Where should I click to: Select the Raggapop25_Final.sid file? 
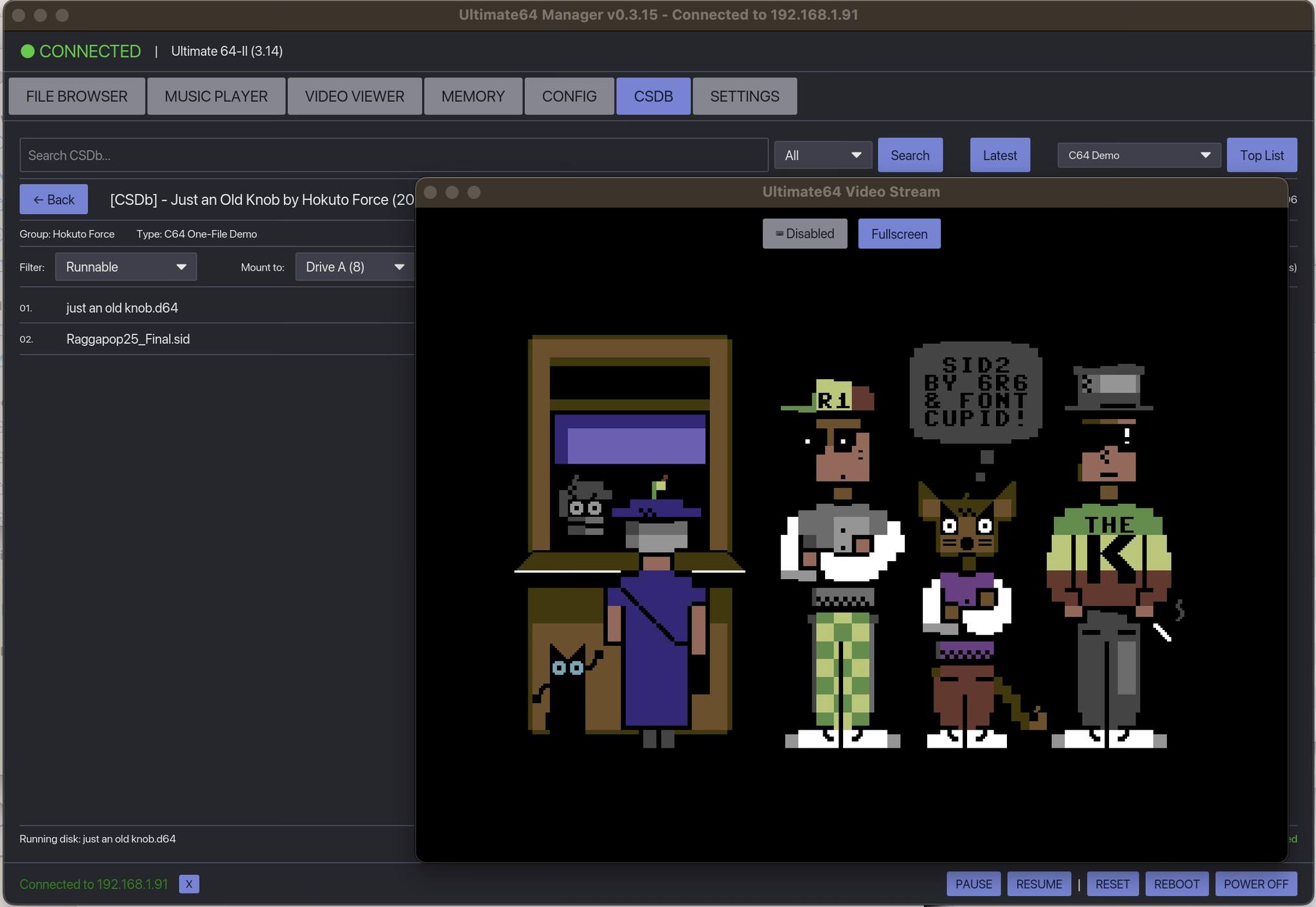click(128, 339)
